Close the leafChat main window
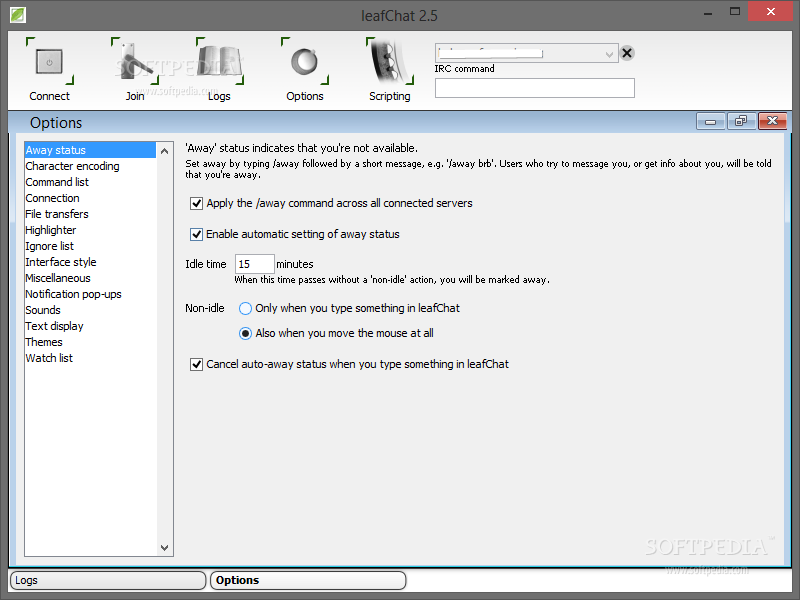Viewport: 800px width, 600px height. pyautogui.click(x=771, y=11)
